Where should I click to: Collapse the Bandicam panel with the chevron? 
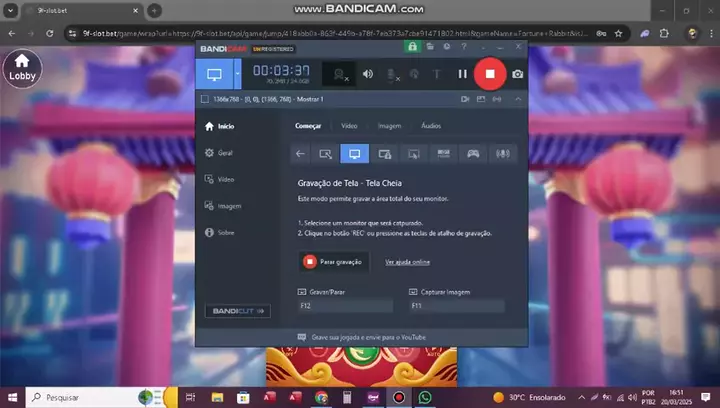[518, 99]
